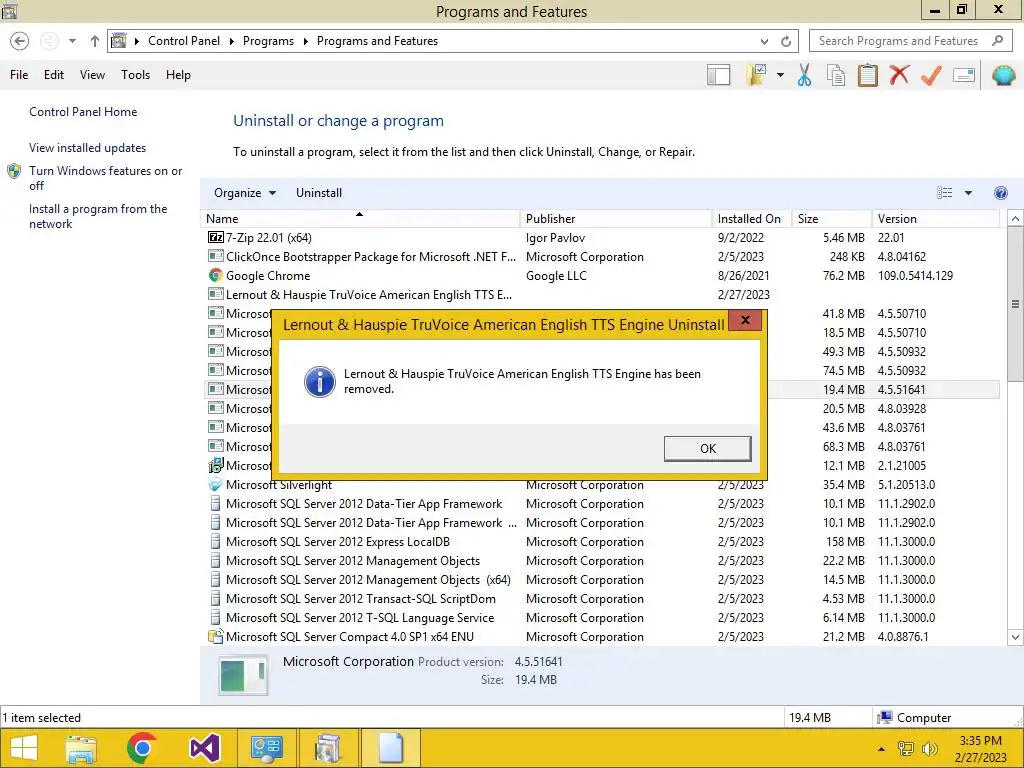
Task: Click the search magnifier icon
Action: [x=997, y=40]
